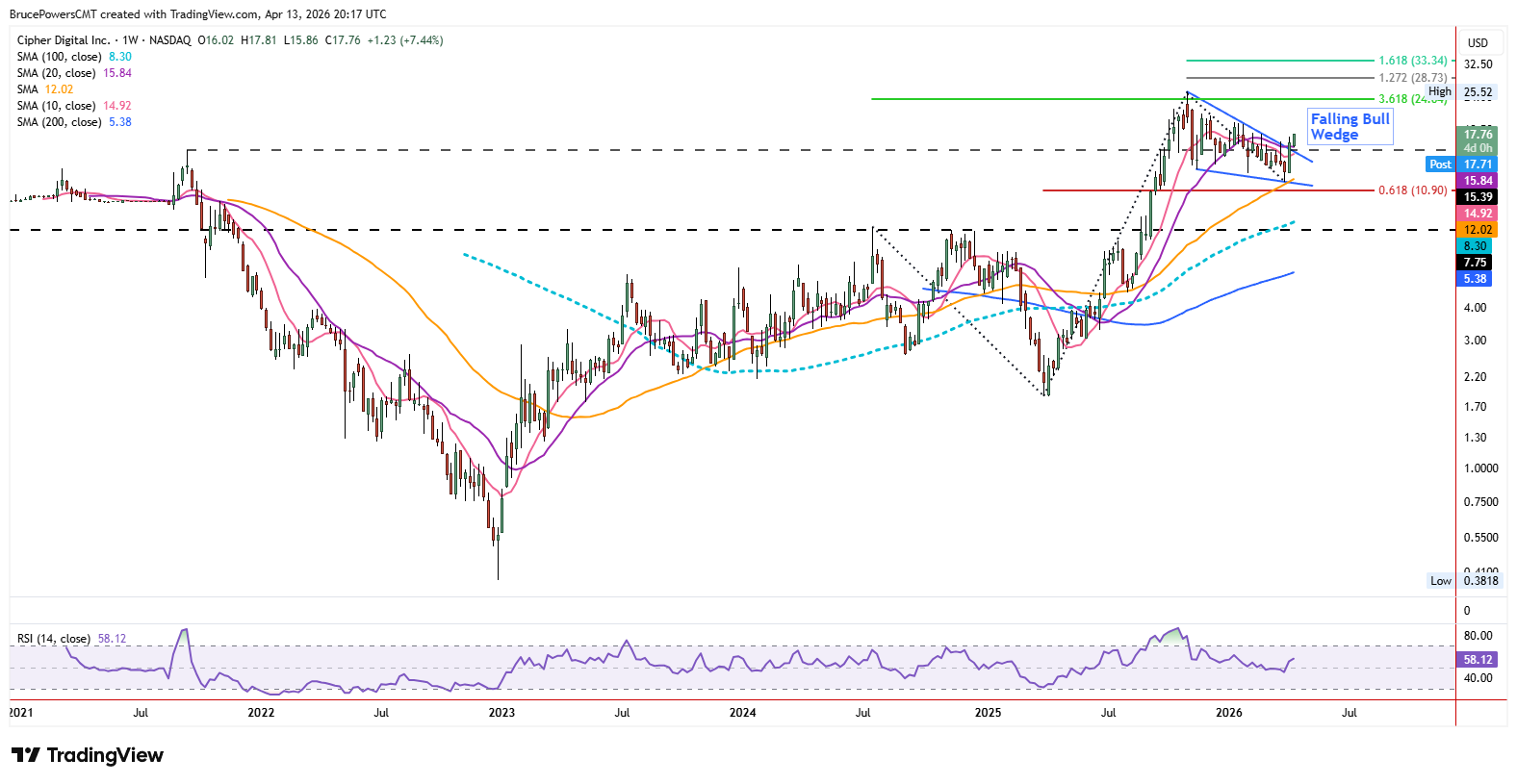Click the 2024 label on time axis
This screenshot has width=1517, height=784.
point(742,713)
